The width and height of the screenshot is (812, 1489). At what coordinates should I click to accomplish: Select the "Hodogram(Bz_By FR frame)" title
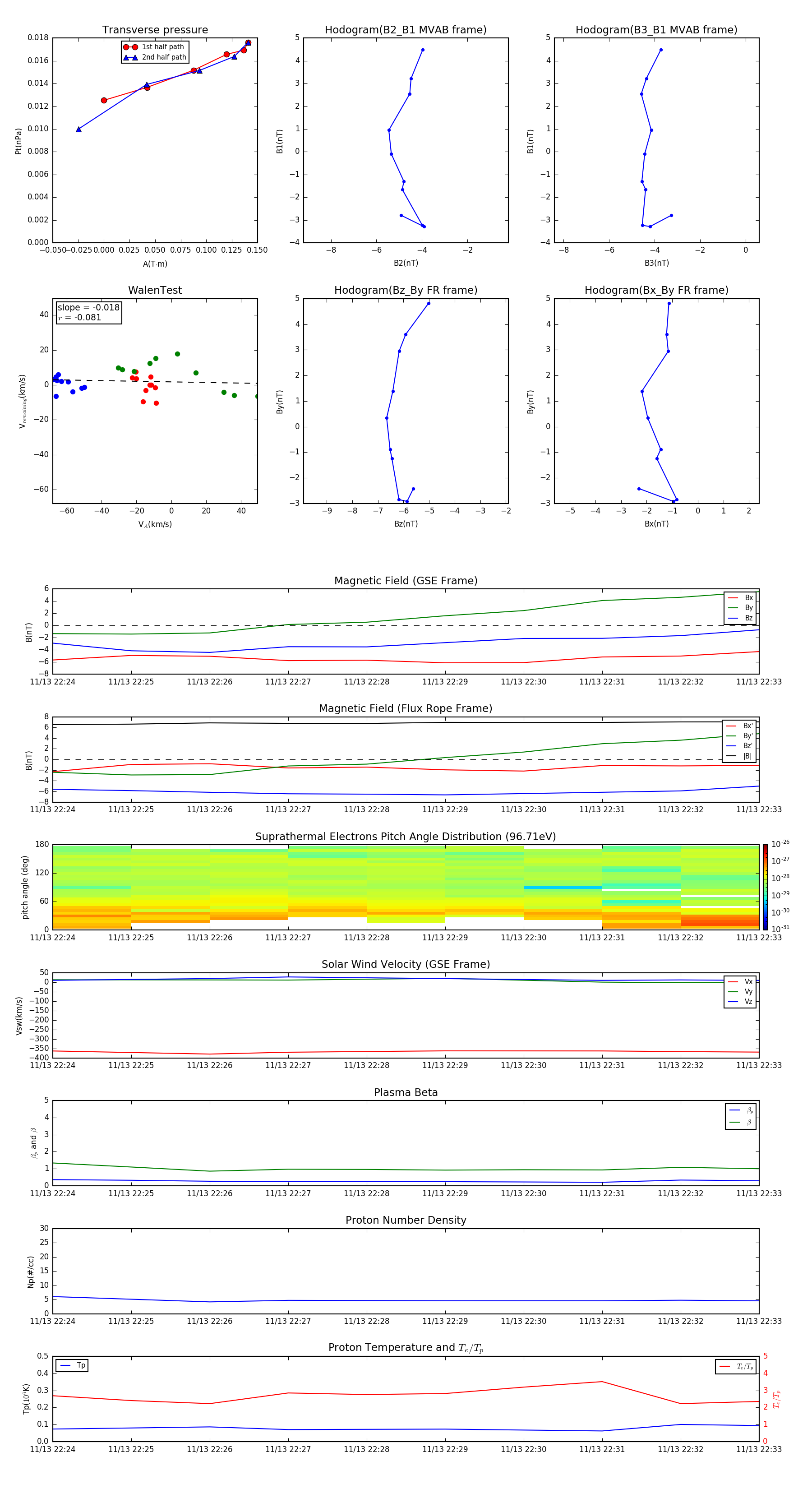tap(406, 290)
